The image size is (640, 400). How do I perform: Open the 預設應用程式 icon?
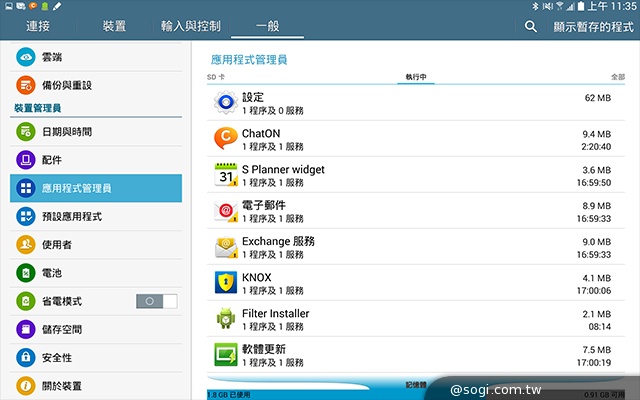click(26, 216)
